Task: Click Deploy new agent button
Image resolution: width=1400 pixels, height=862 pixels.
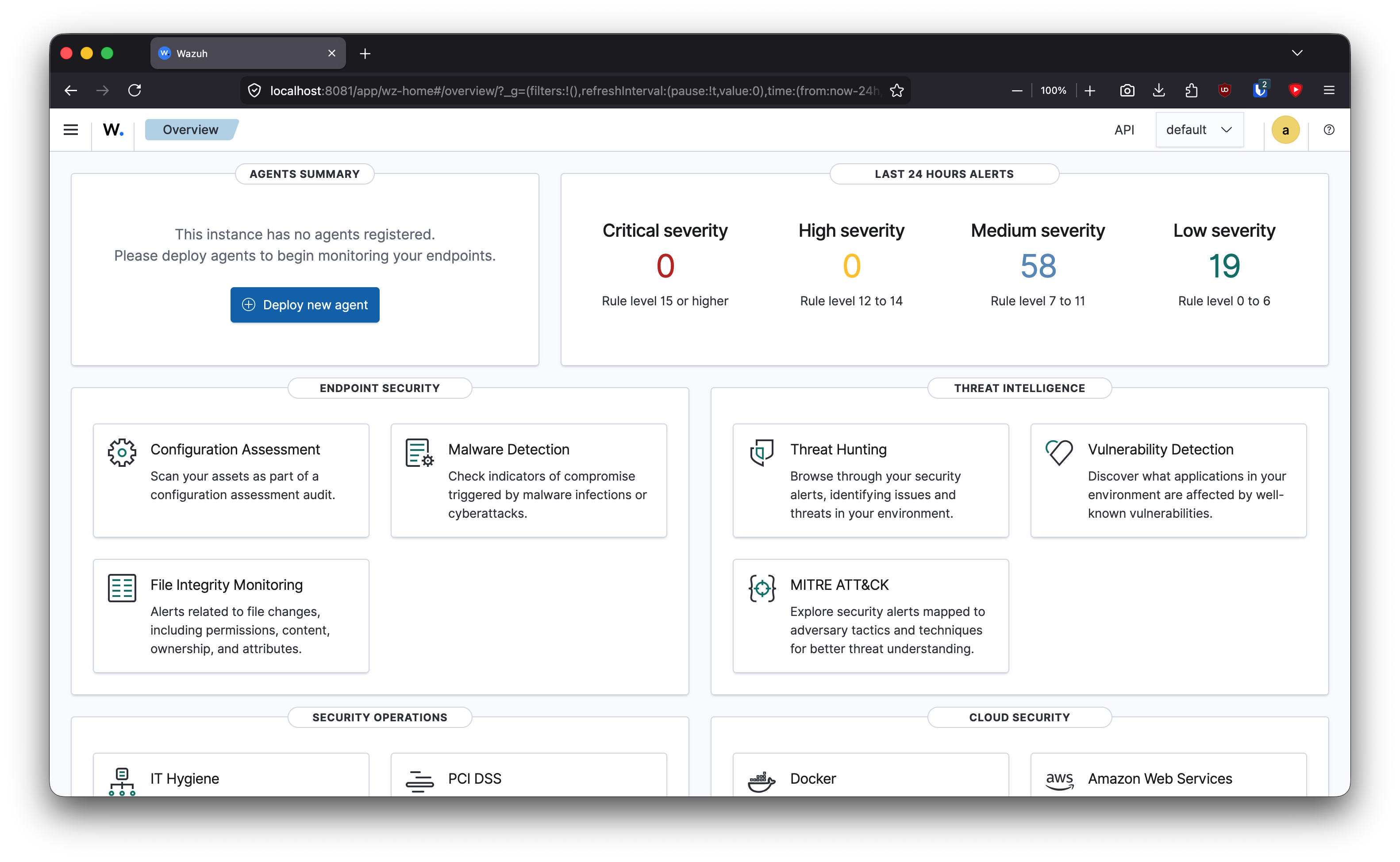Action: click(x=305, y=305)
